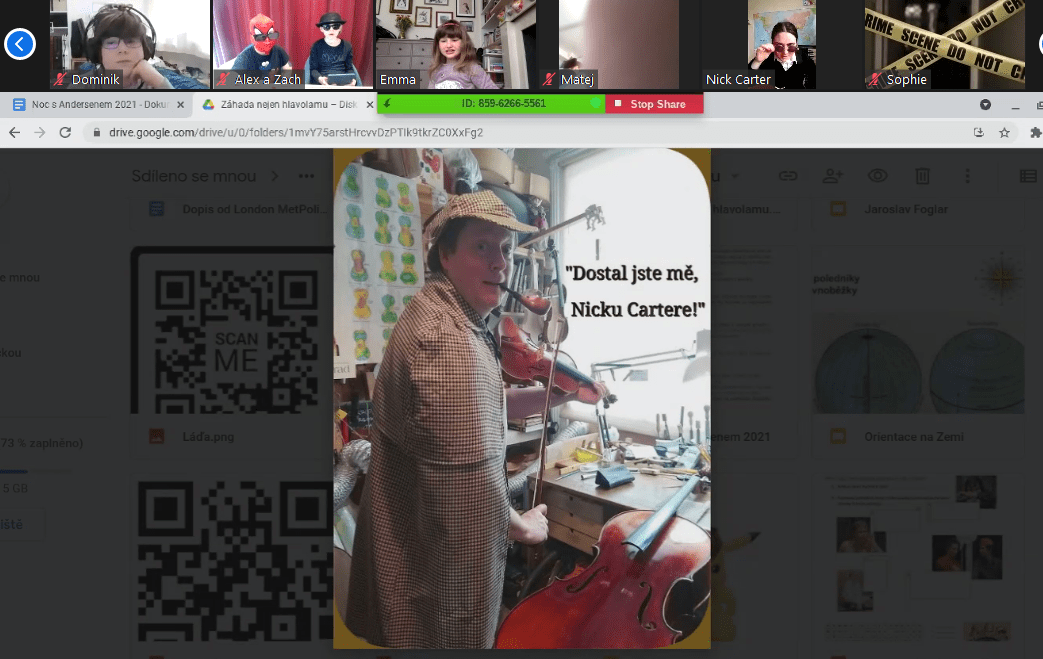The width and height of the screenshot is (1043, 659).
Task: Select Alex a Zach video thumbnail
Action: point(293,45)
